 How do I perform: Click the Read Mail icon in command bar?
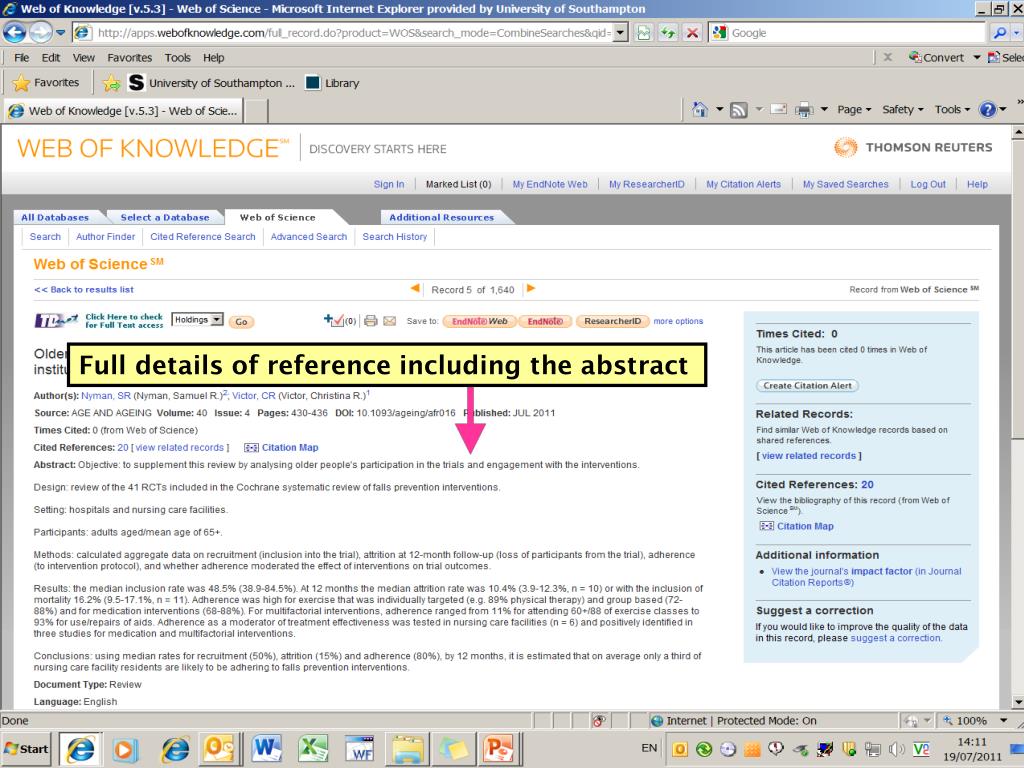778,110
